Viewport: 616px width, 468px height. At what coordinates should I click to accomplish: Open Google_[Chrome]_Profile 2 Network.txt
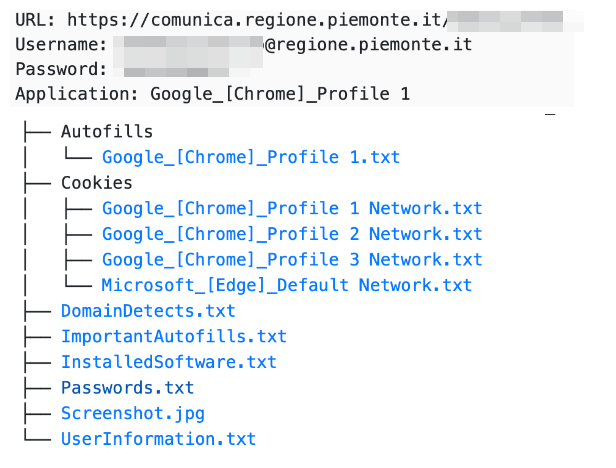pos(291,234)
